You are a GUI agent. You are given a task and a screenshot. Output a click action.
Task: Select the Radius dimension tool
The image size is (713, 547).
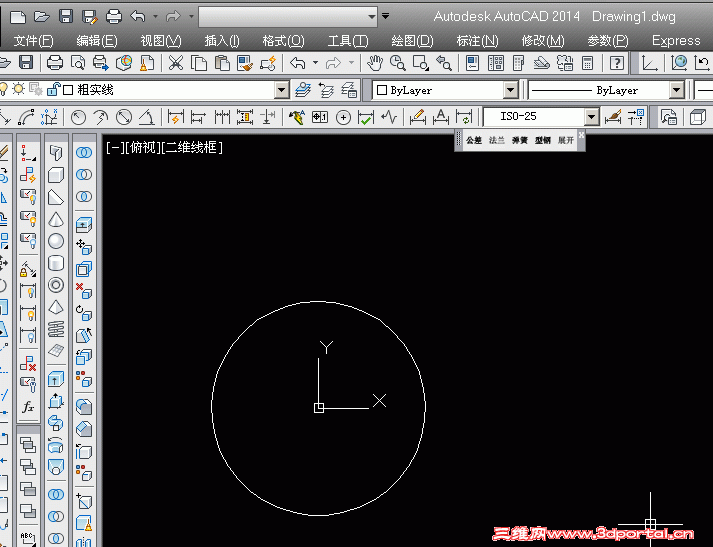78,118
